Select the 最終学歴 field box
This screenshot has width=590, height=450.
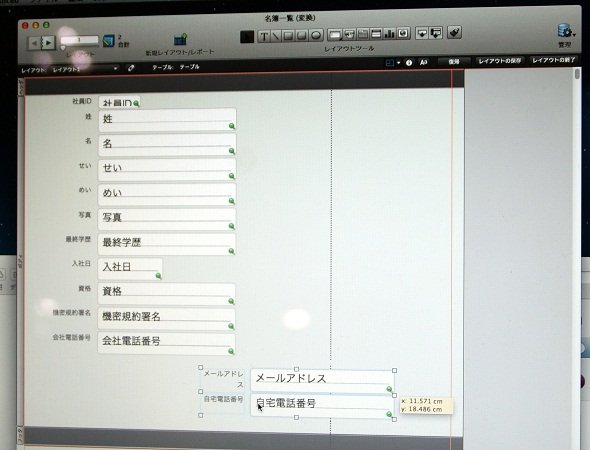[x=167, y=244]
